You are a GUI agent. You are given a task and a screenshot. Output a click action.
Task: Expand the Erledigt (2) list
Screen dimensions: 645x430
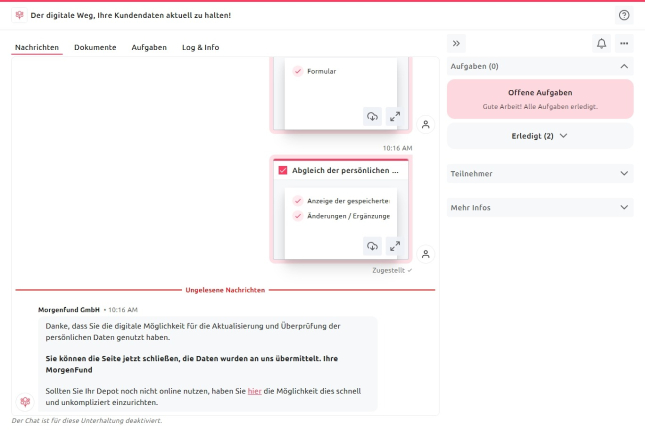coord(540,136)
